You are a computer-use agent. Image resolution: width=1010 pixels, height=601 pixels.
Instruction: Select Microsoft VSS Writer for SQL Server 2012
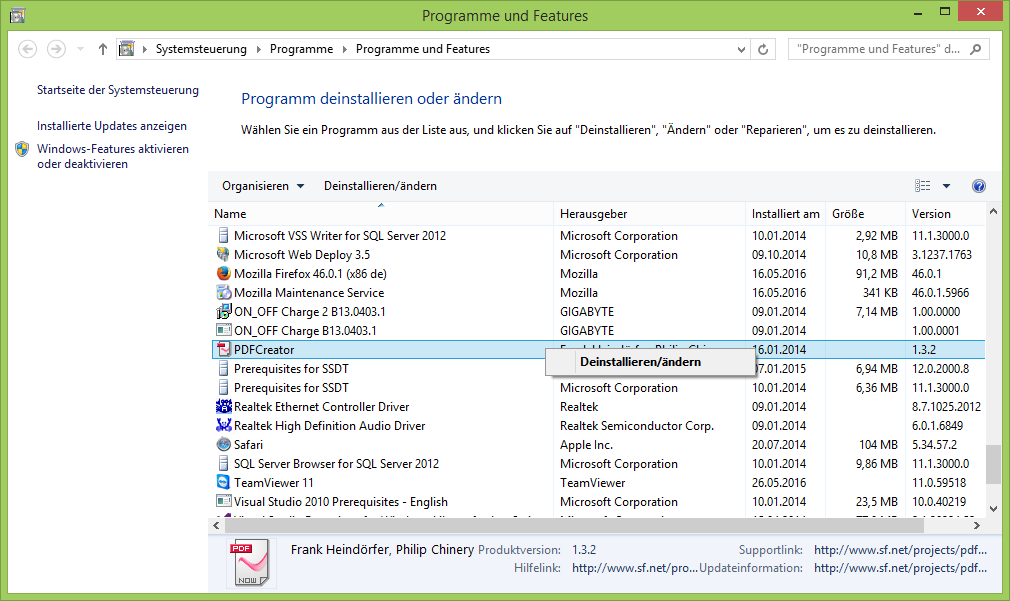click(598, 236)
